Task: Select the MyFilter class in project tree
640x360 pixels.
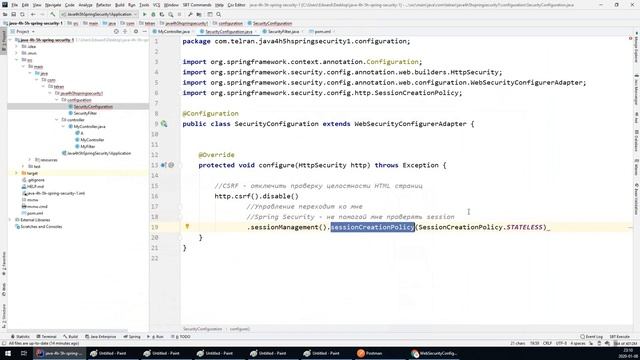Action: tap(87, 147)
